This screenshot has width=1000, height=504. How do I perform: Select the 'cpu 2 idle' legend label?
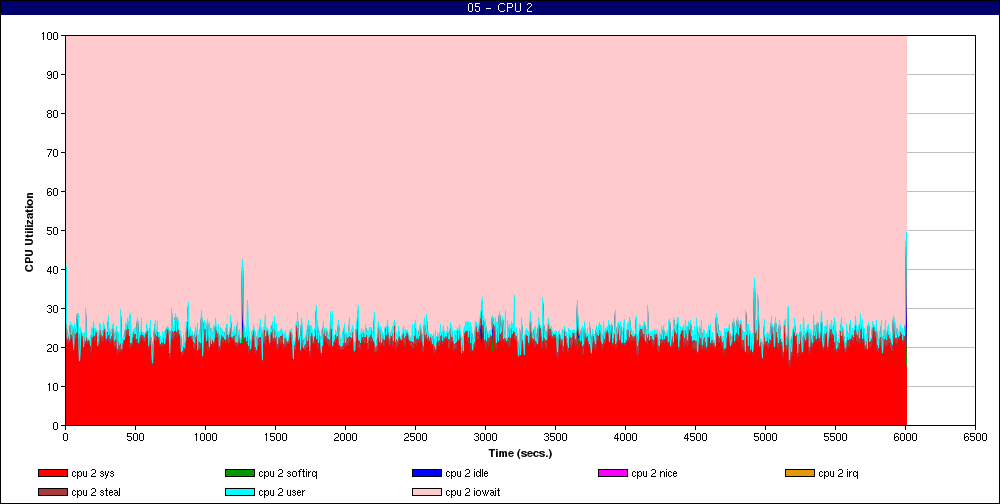point(467,473)
